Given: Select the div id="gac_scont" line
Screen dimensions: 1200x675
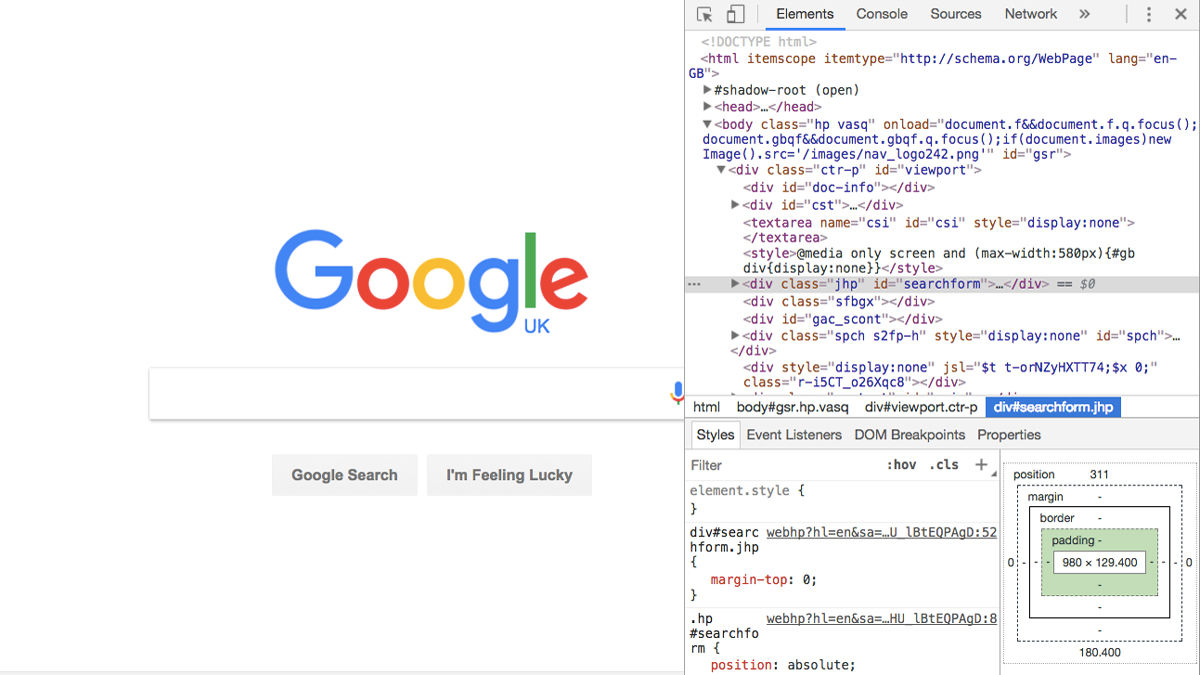Looking at the screenshot, I should [x=842, y=319].
